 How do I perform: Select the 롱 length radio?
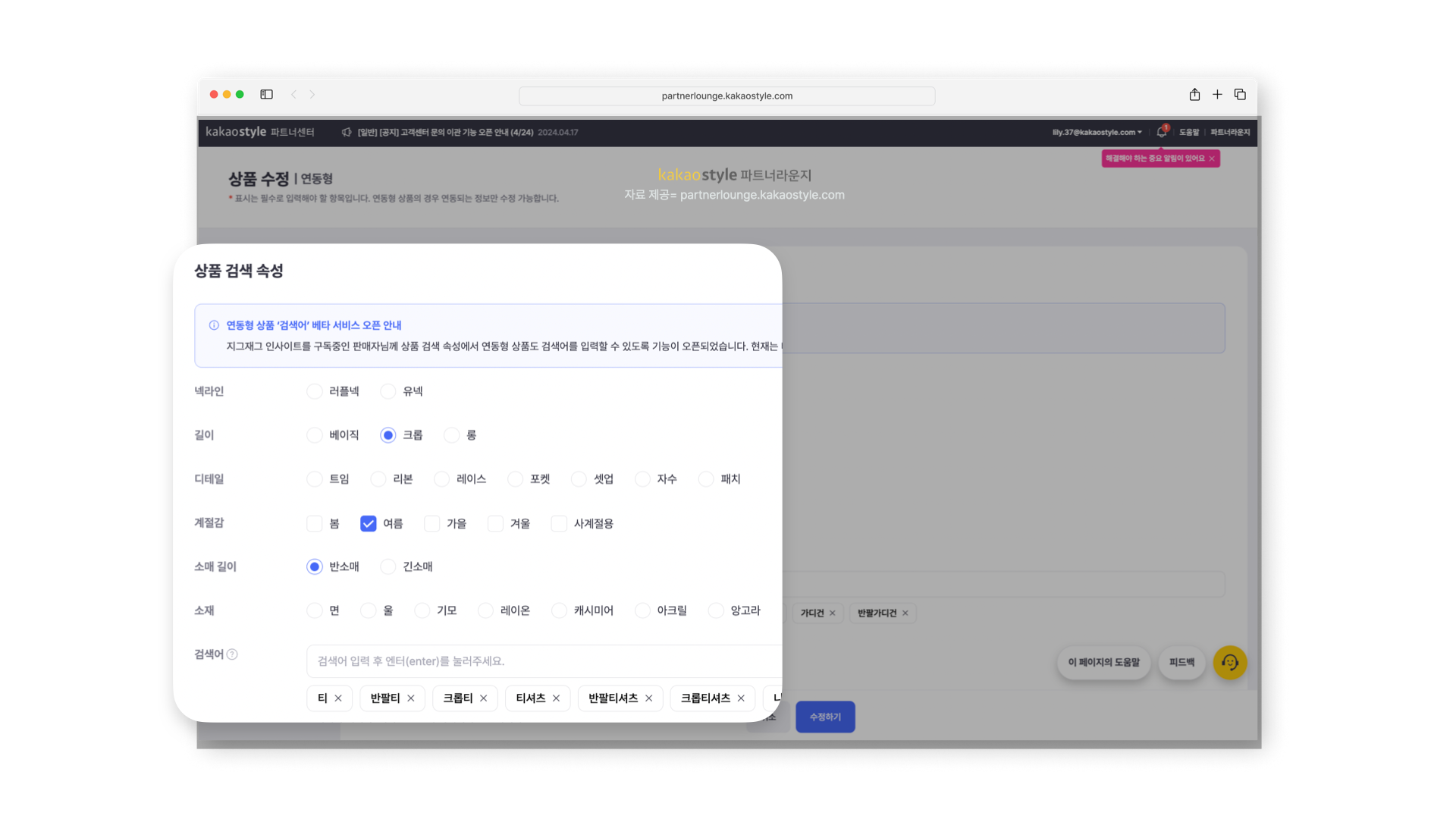coord(452,435)
